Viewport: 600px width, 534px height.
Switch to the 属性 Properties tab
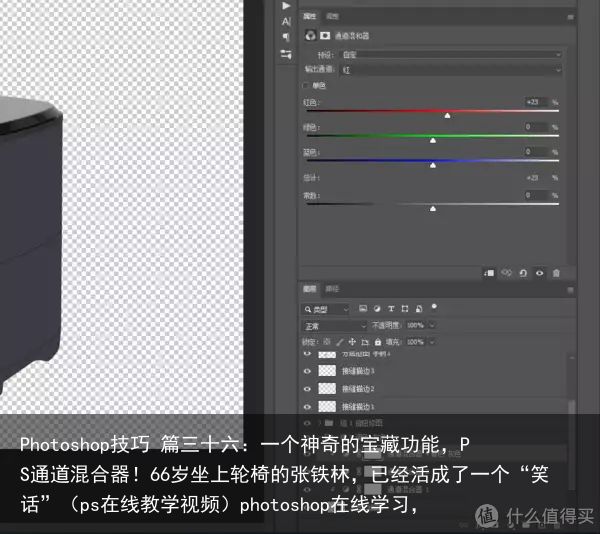[x=309, y=16]
